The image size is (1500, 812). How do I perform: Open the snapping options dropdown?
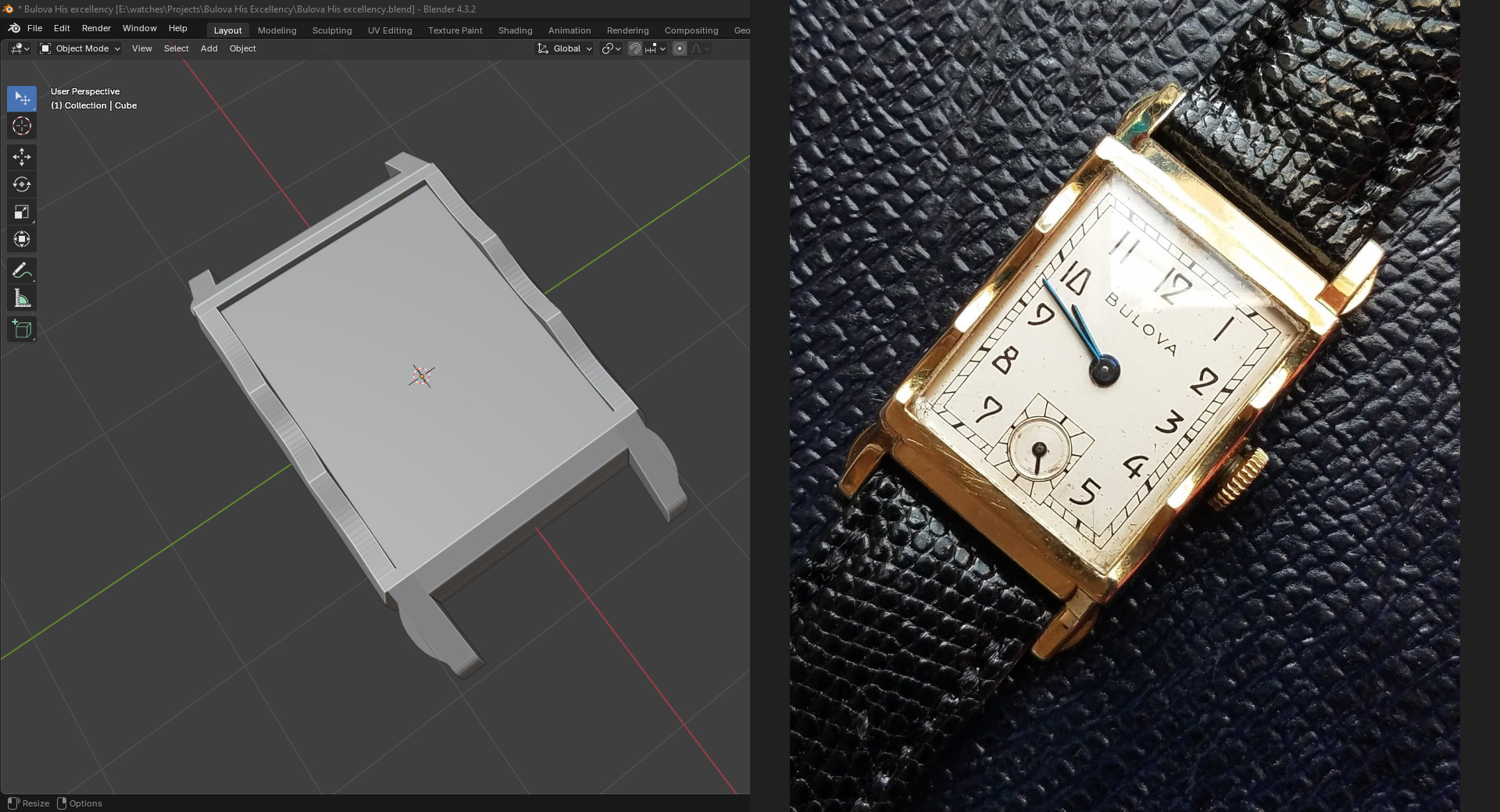click(x=655, y=48)
